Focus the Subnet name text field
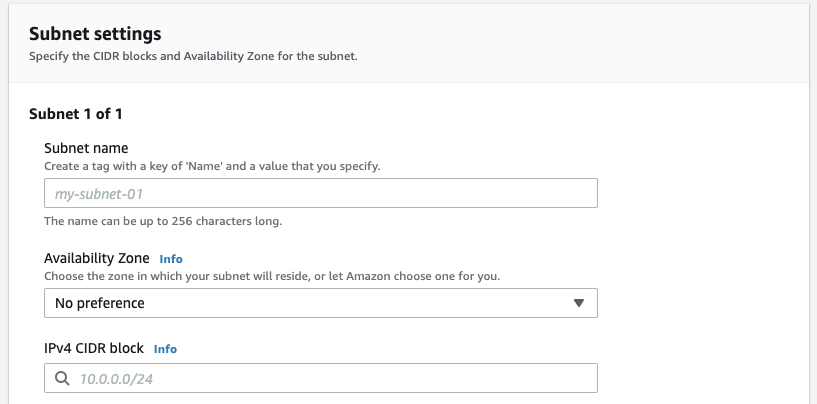The width and height of the screenshot is (817, 404). click(320, 193)
